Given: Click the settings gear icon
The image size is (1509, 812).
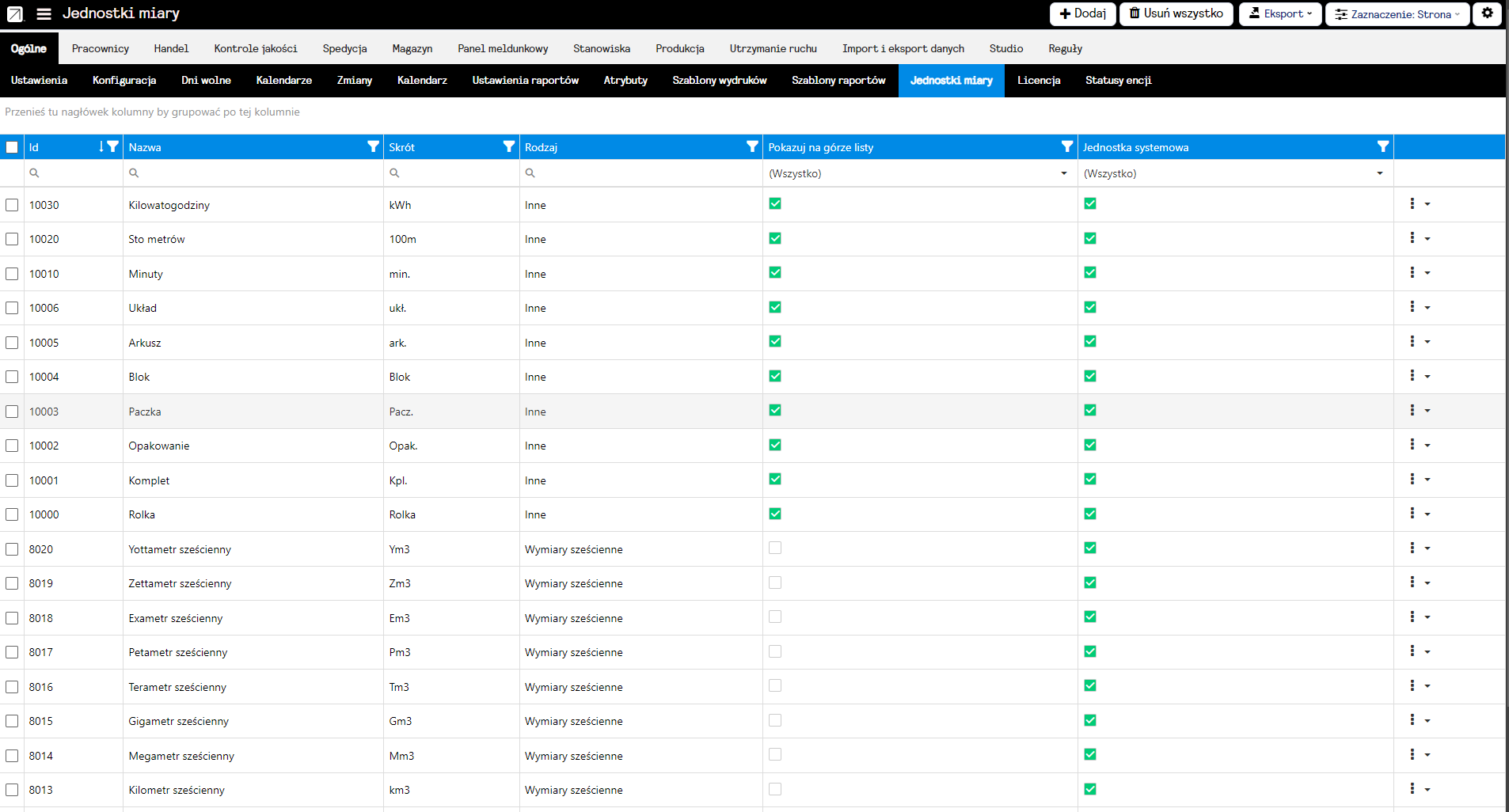Looking at the screenshot, I should [1487, 13].
